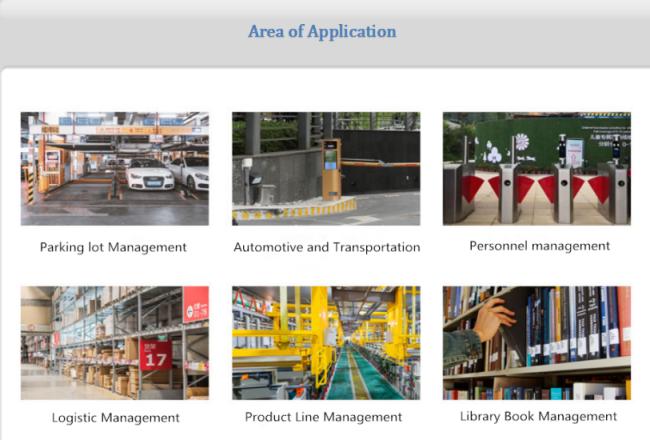Click the Personnel management caption
Screen dimensions: 650x440
539,246
